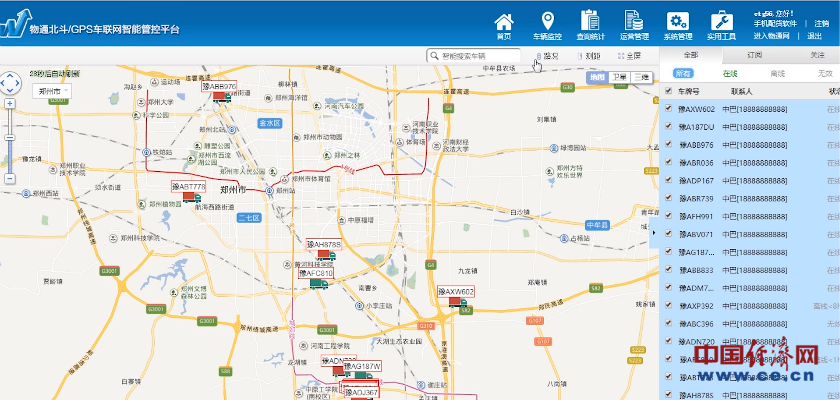Select truck marker 豫AG187W on map
The width and height of the screenshot is (840, 400).
(x=363, y=375)
